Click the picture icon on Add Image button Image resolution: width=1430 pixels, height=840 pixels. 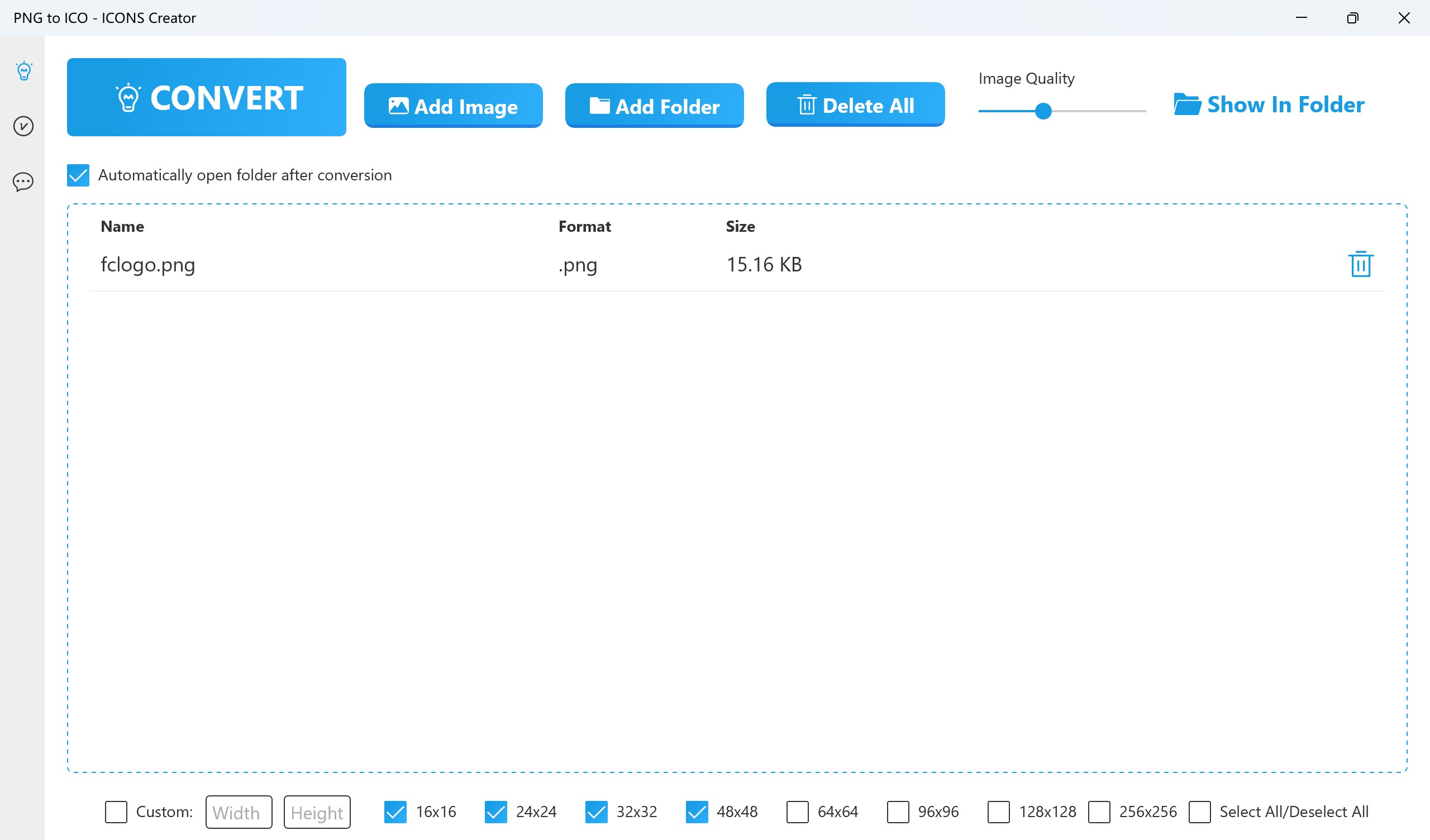pos(399,106)
